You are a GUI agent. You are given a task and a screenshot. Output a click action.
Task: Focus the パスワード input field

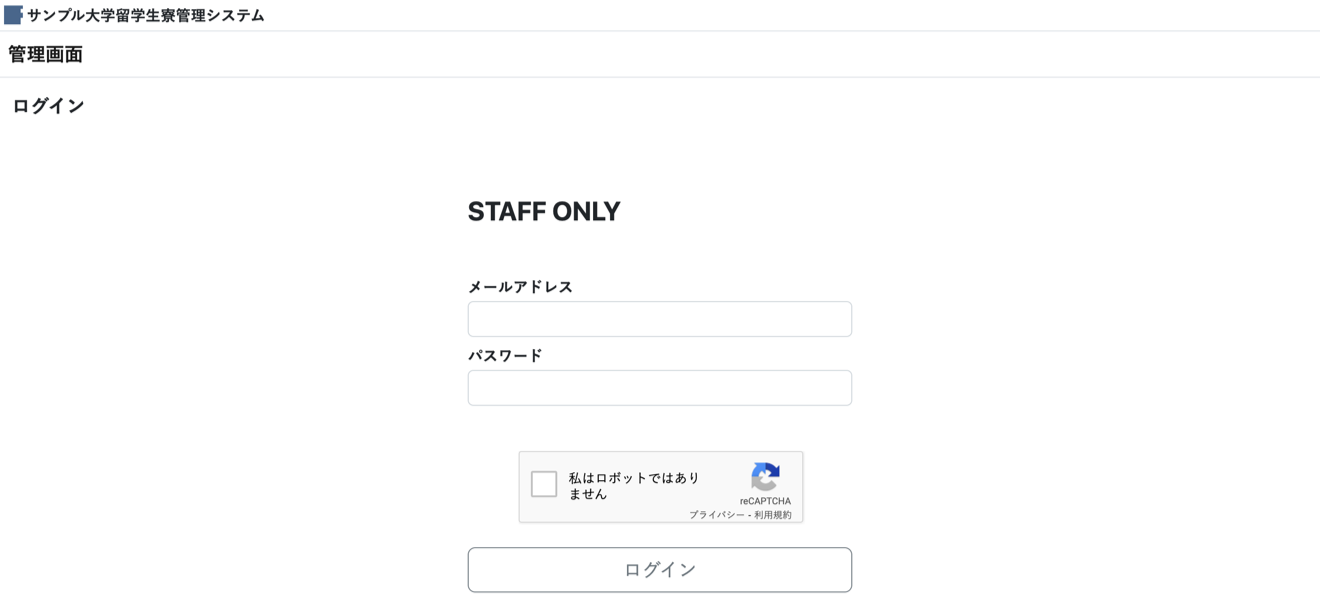(659, 388)
